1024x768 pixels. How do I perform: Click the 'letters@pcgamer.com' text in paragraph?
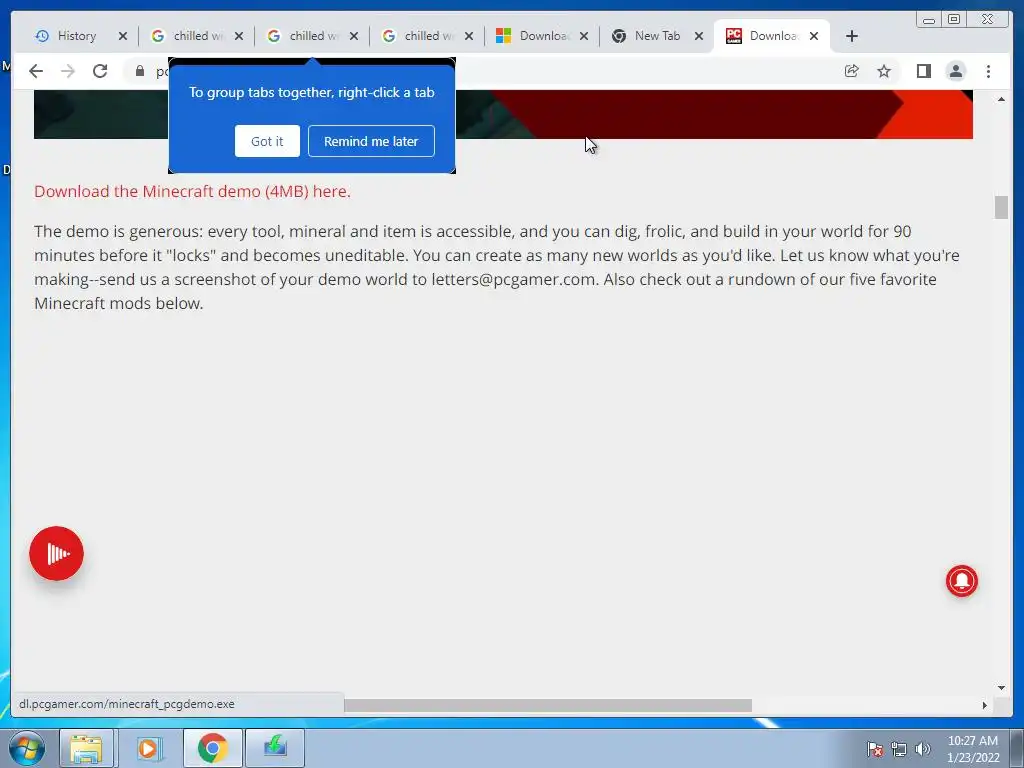[x=513, y=280]
